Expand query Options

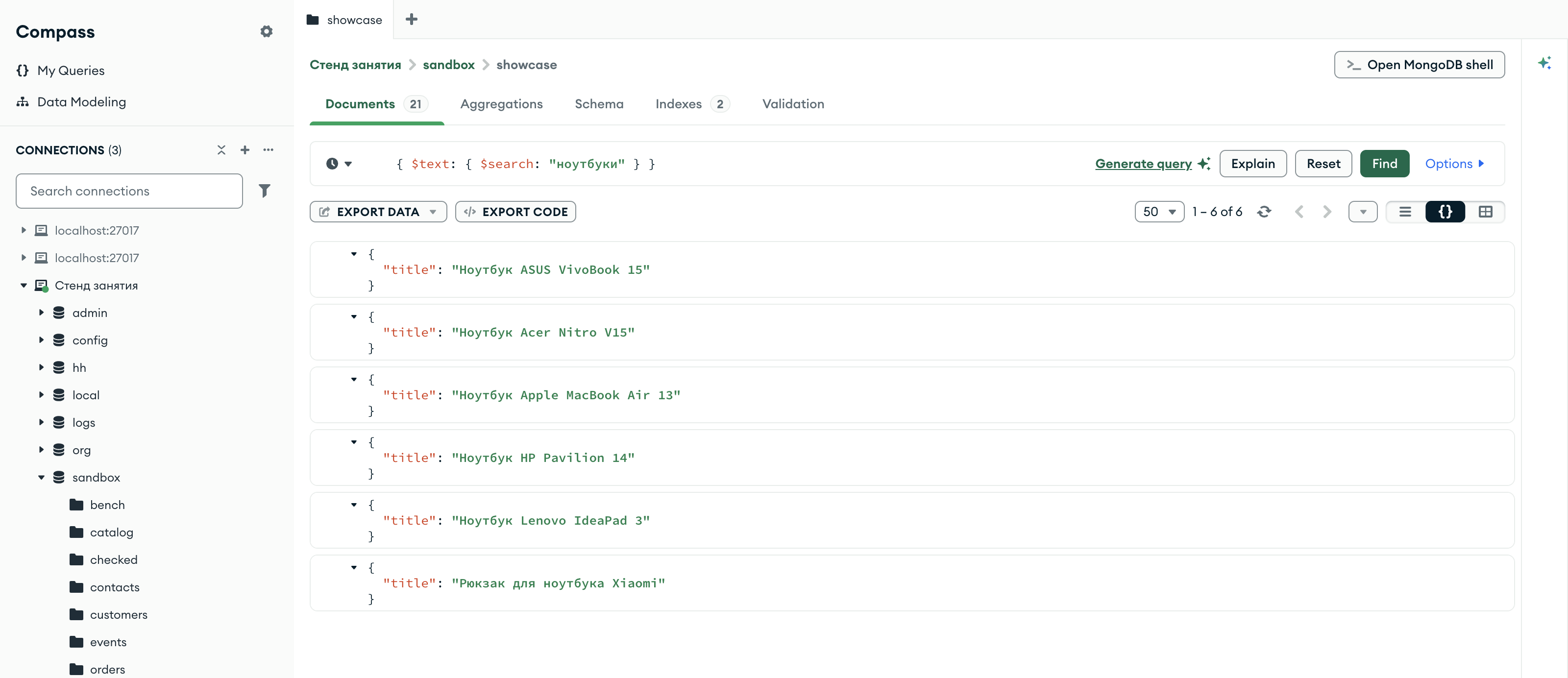click(x=1454, y=164)
